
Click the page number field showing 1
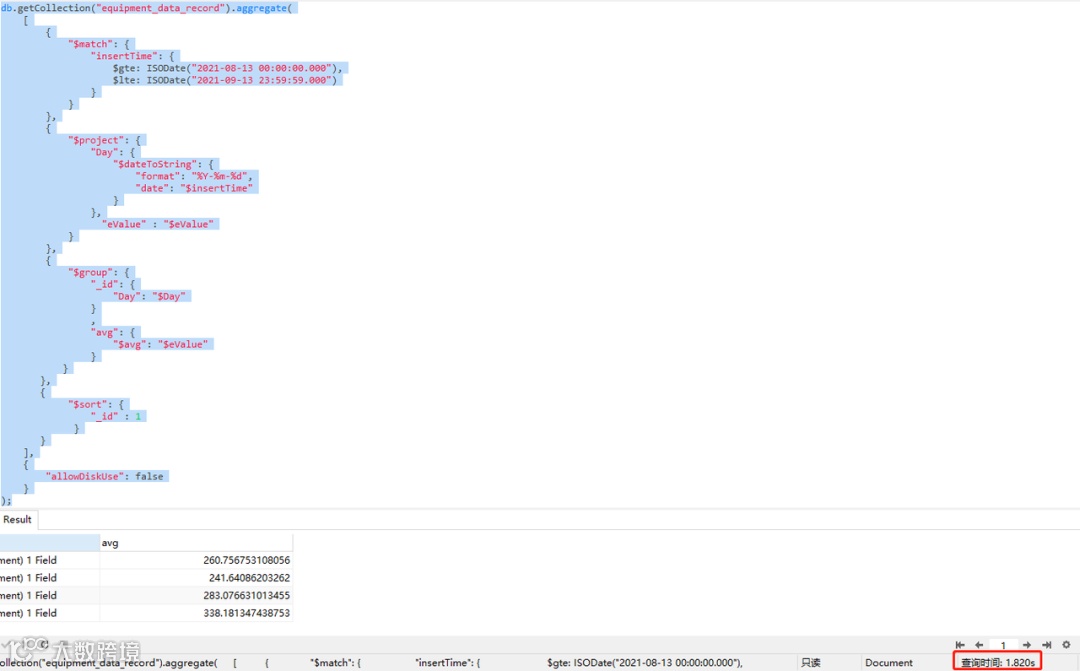pos(1004,645)
